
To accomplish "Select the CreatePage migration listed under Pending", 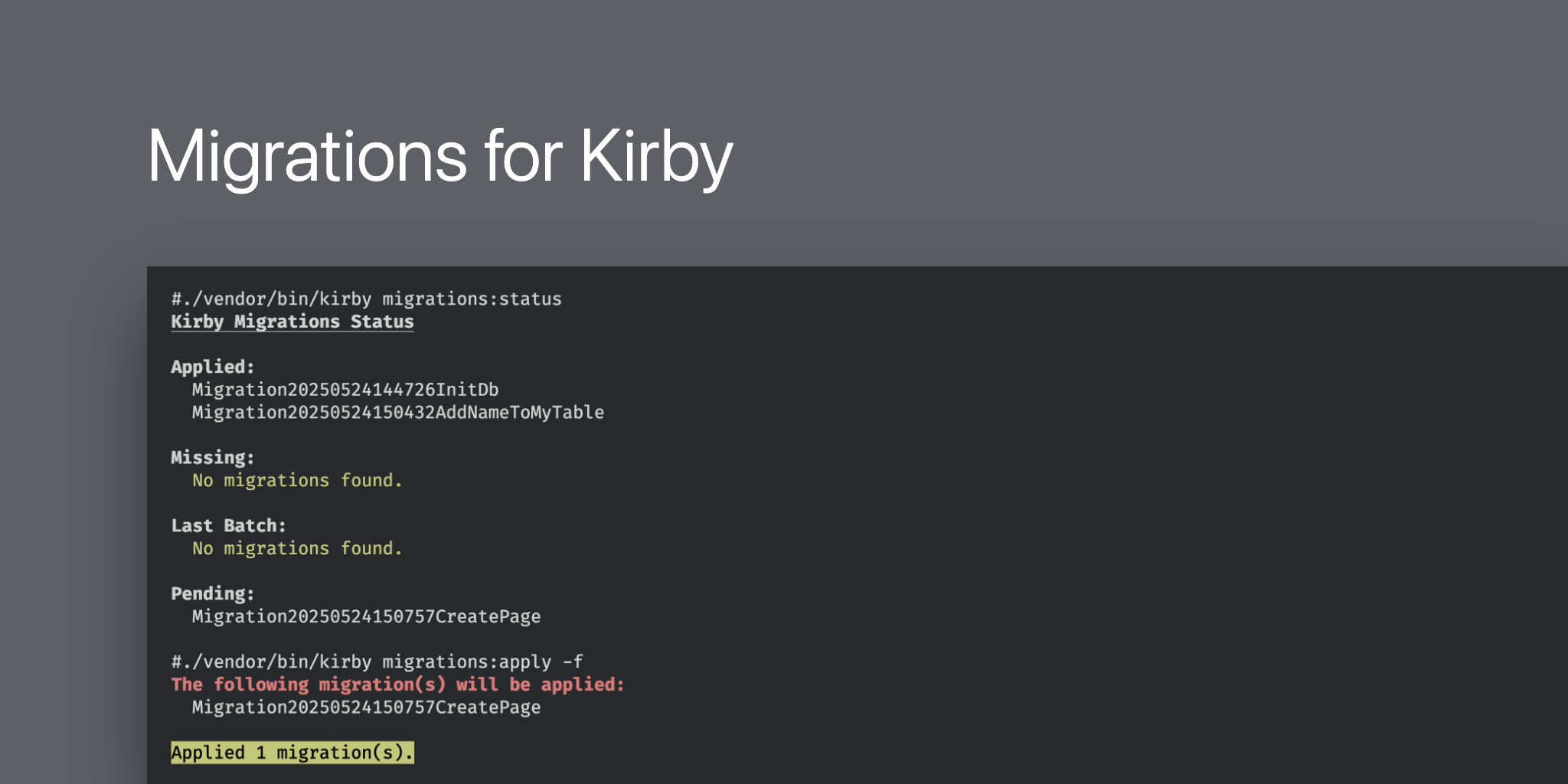I will pos(366,617).
